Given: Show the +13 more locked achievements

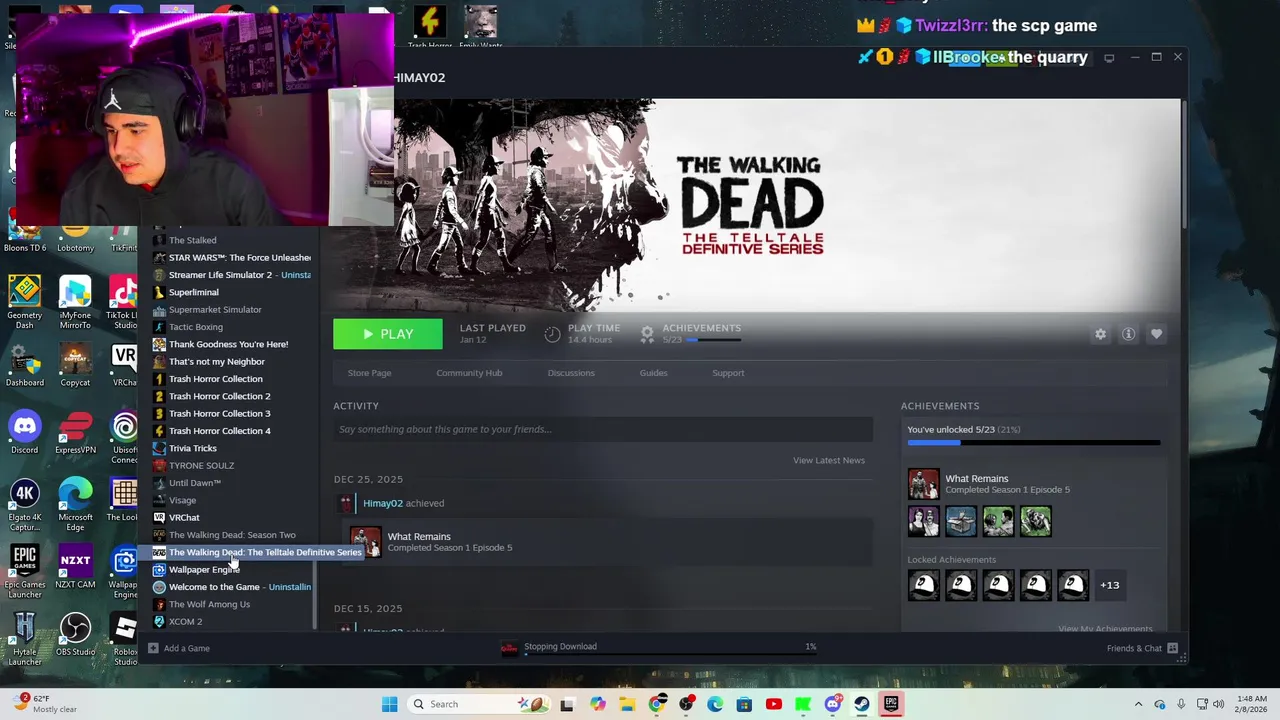Looking at the screenshot, I should (1109, 585).
